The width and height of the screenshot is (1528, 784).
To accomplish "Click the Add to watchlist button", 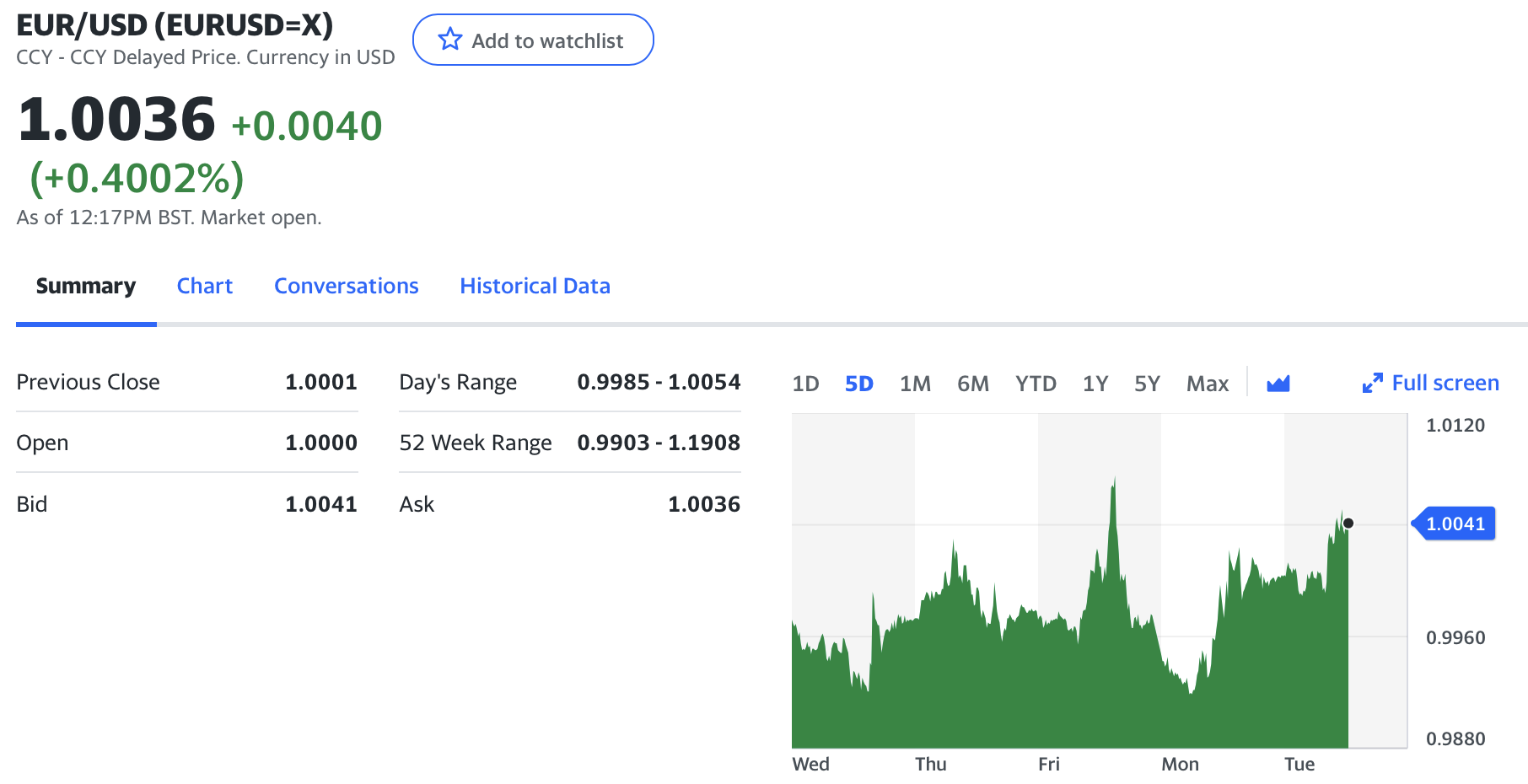I will click(533, 40).
